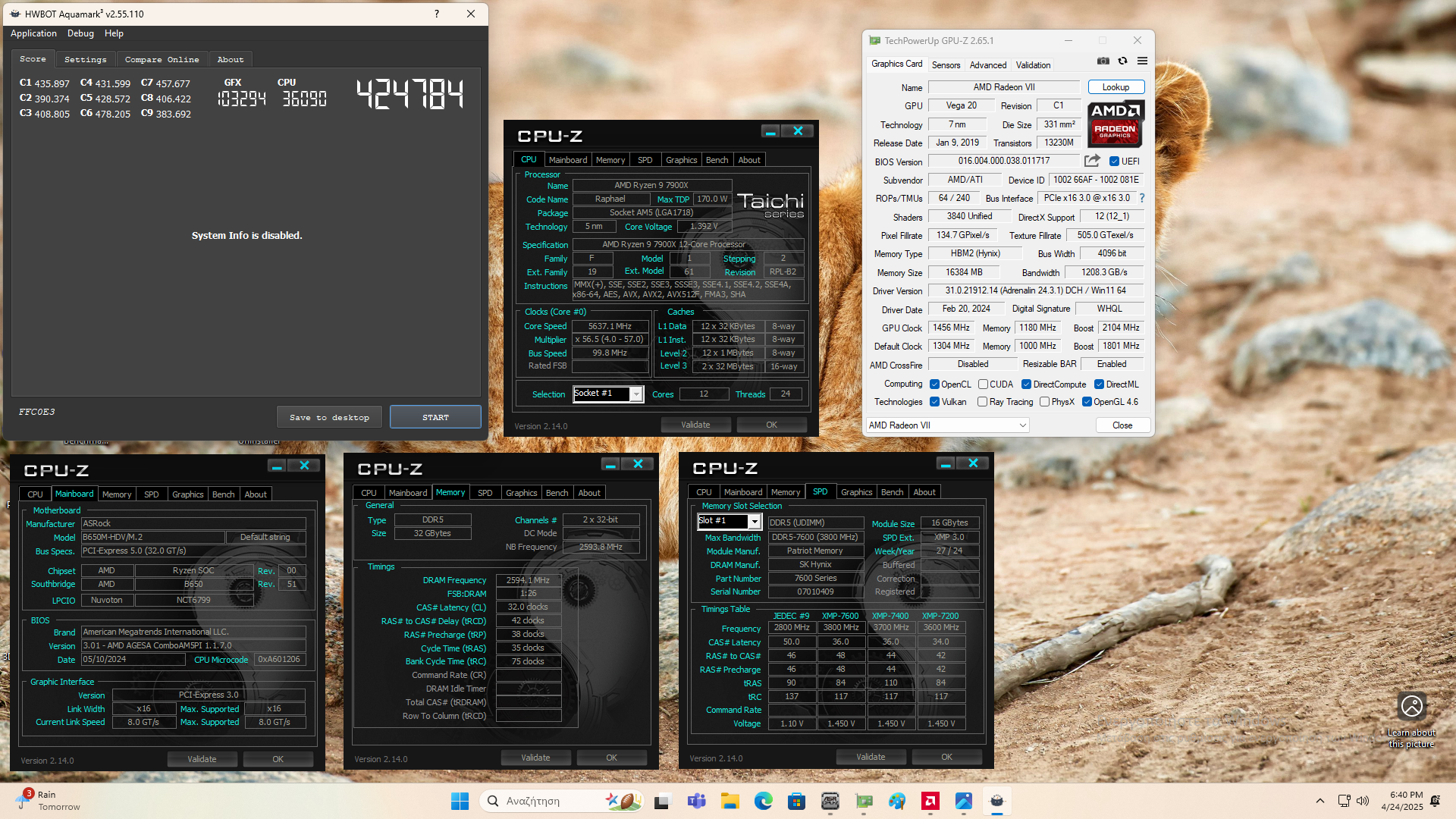
Task: Click the BIOS version export share icon
Action: (x=1092, y=161)
